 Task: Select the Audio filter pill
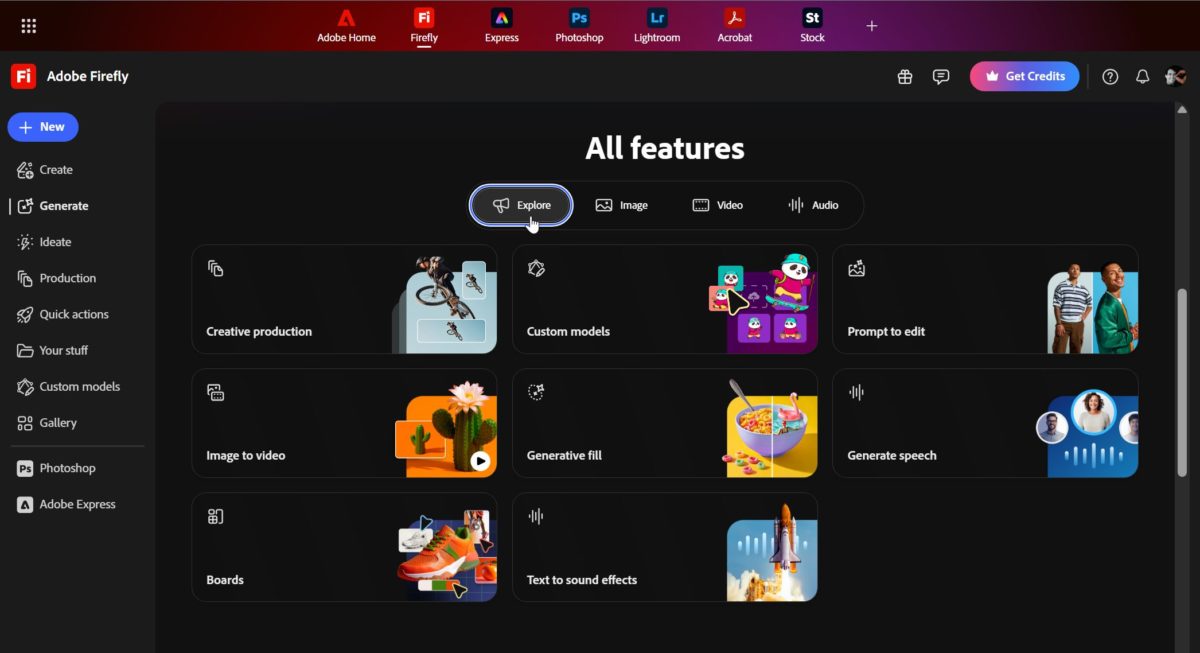tap(814, 205)
